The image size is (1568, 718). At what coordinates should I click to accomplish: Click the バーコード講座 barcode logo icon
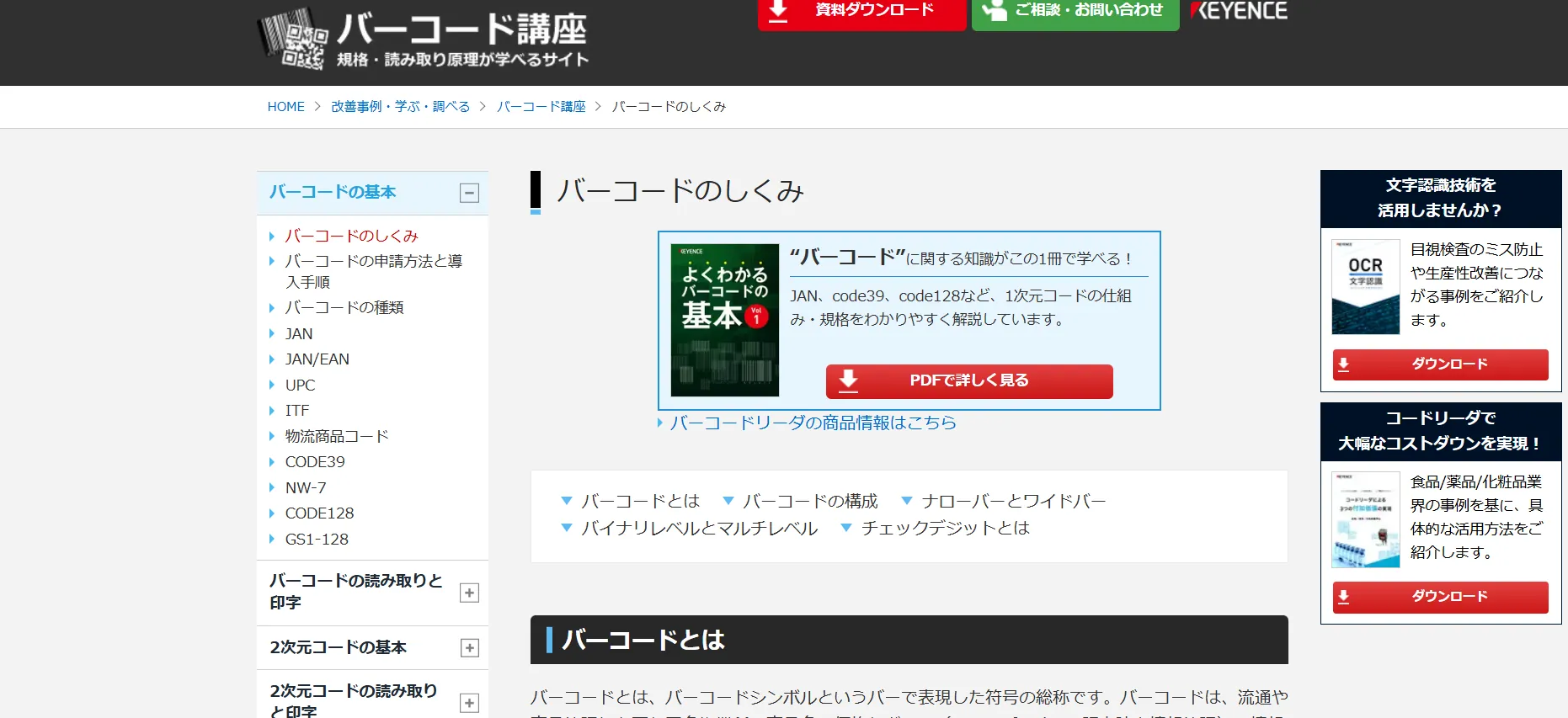click(x=291, y=38)
